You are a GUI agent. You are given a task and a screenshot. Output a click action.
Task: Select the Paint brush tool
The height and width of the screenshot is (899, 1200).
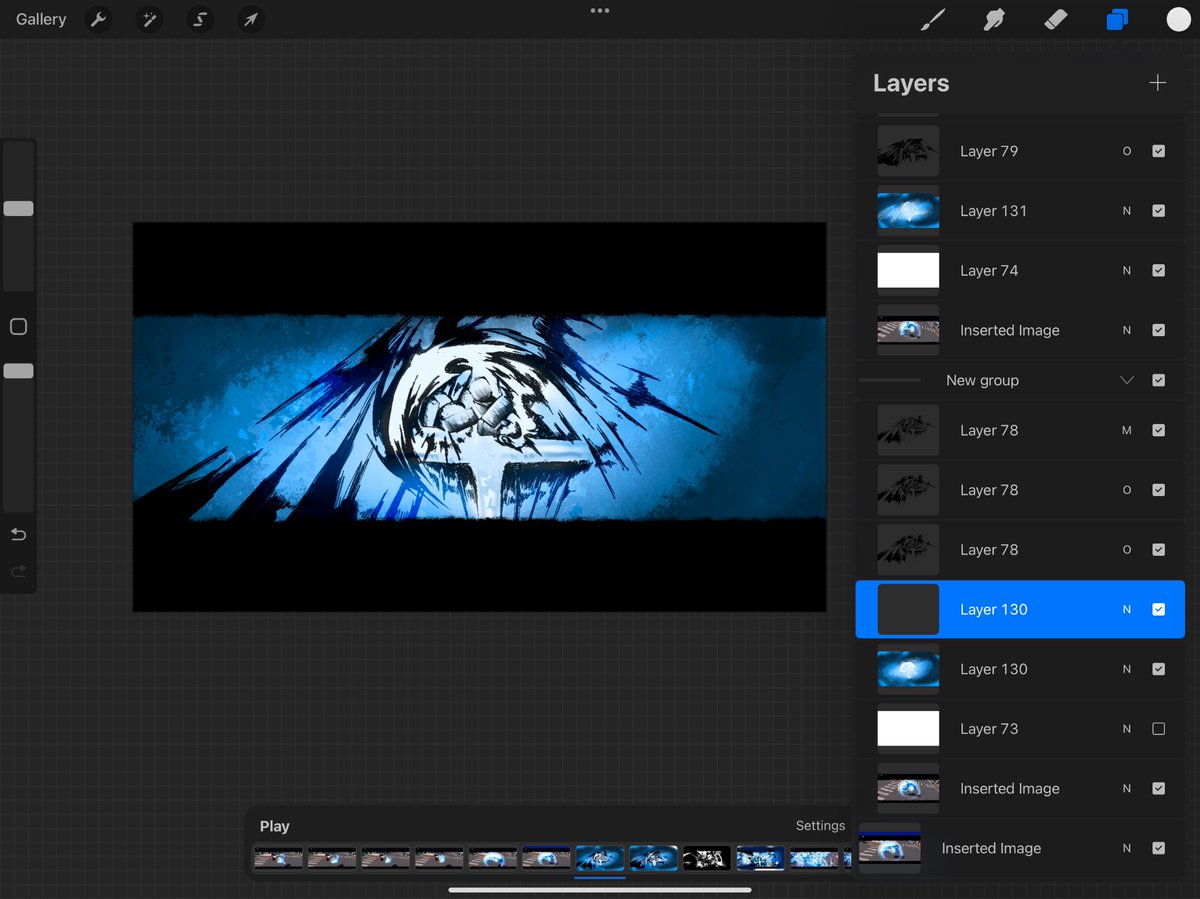tap(932, 19)
